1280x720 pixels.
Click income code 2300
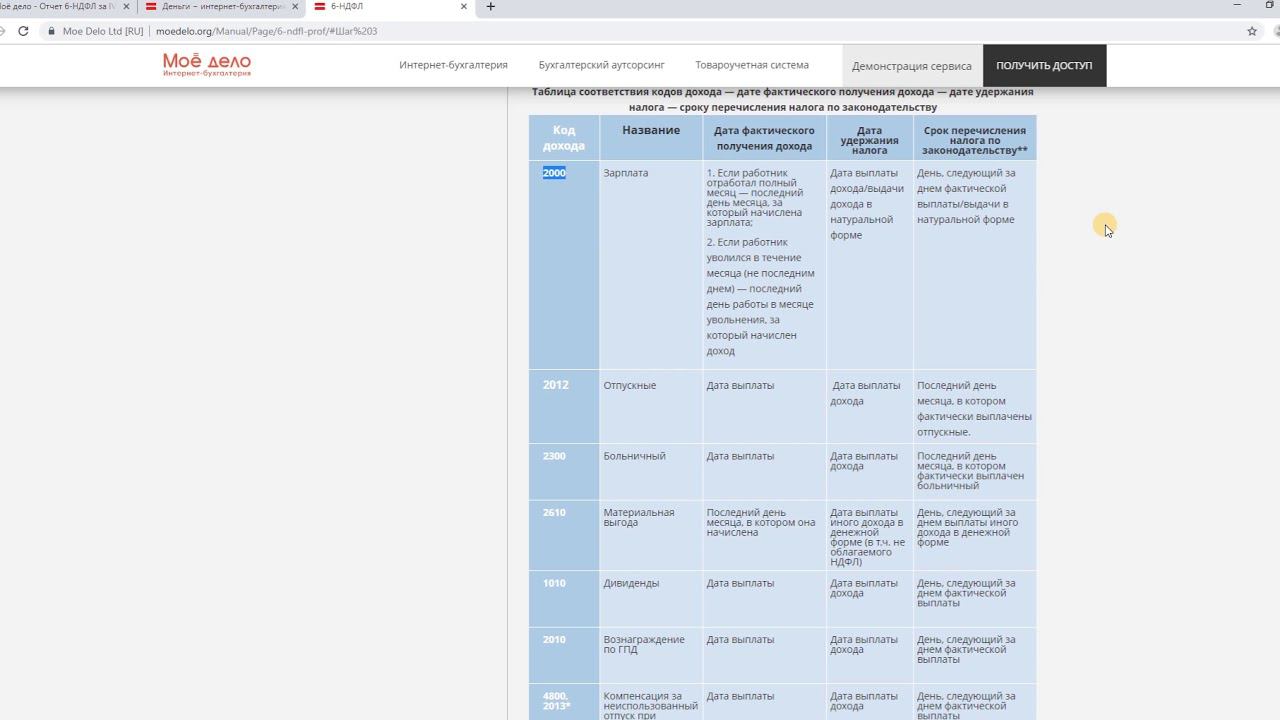click(x=554, y=456)
